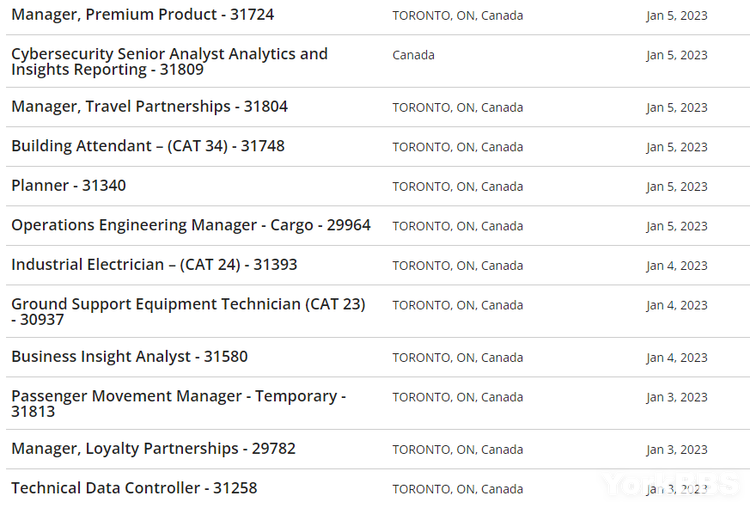Select Technical Data Controller - 31258 job

click(134, 488)
